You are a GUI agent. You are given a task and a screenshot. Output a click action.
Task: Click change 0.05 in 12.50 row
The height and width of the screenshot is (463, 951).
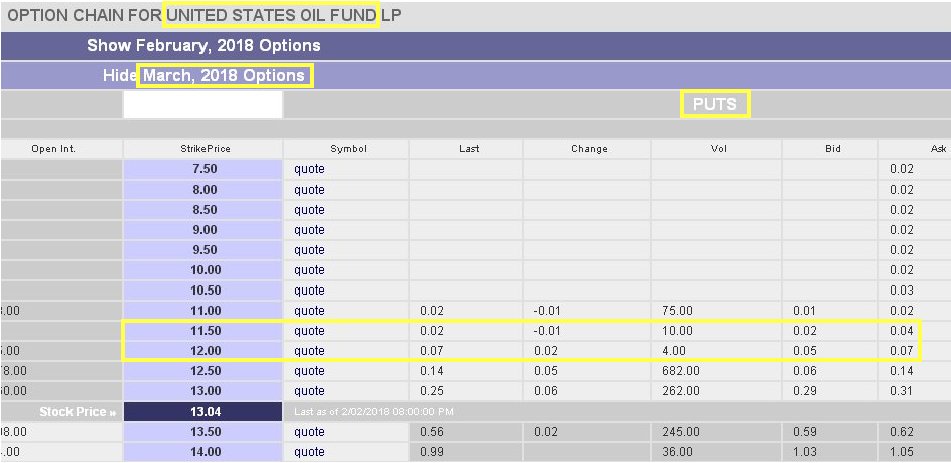(x=545, y=371)
